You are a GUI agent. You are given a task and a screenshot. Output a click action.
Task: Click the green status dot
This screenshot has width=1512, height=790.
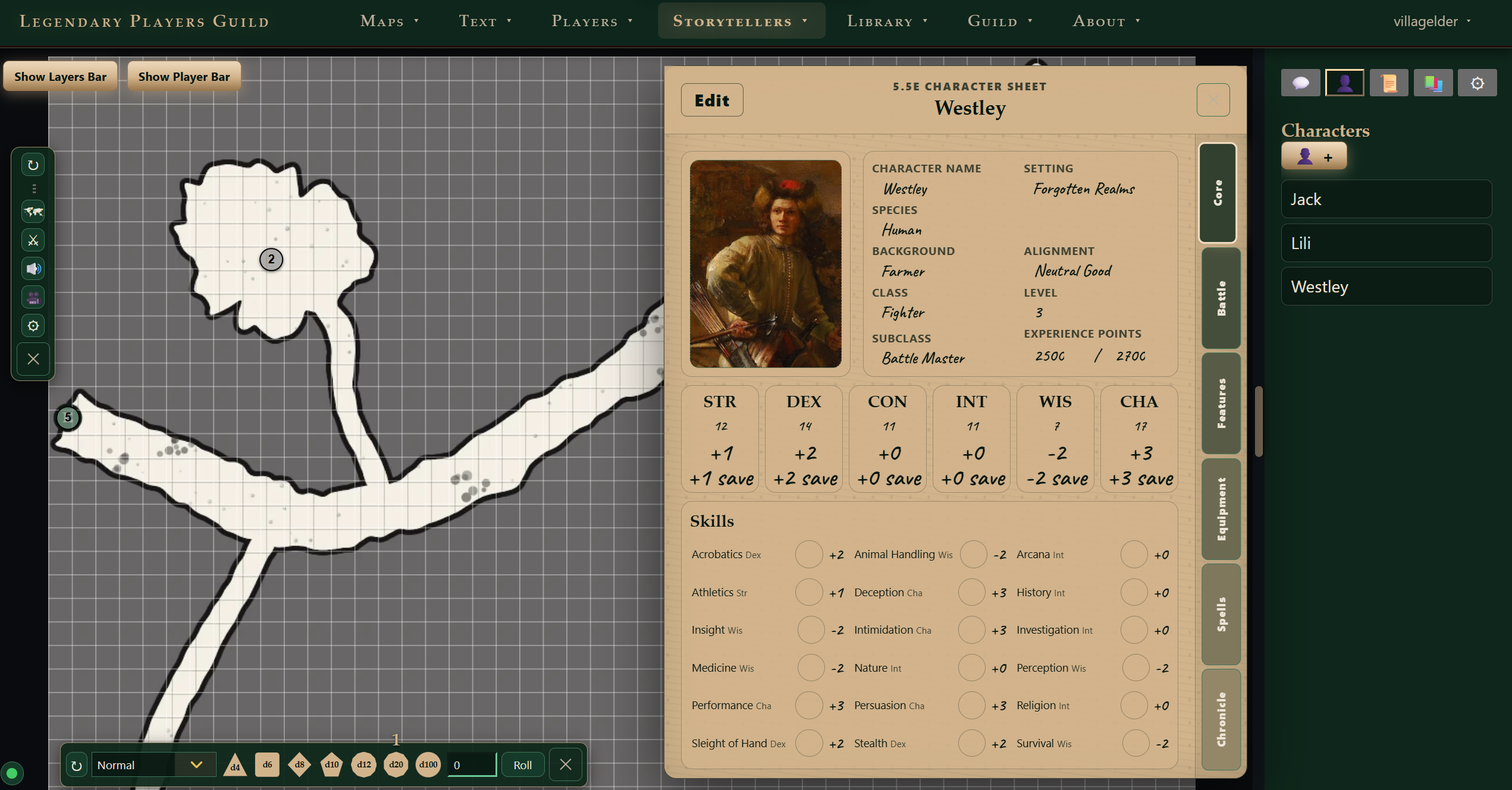[x=12, y=773]
